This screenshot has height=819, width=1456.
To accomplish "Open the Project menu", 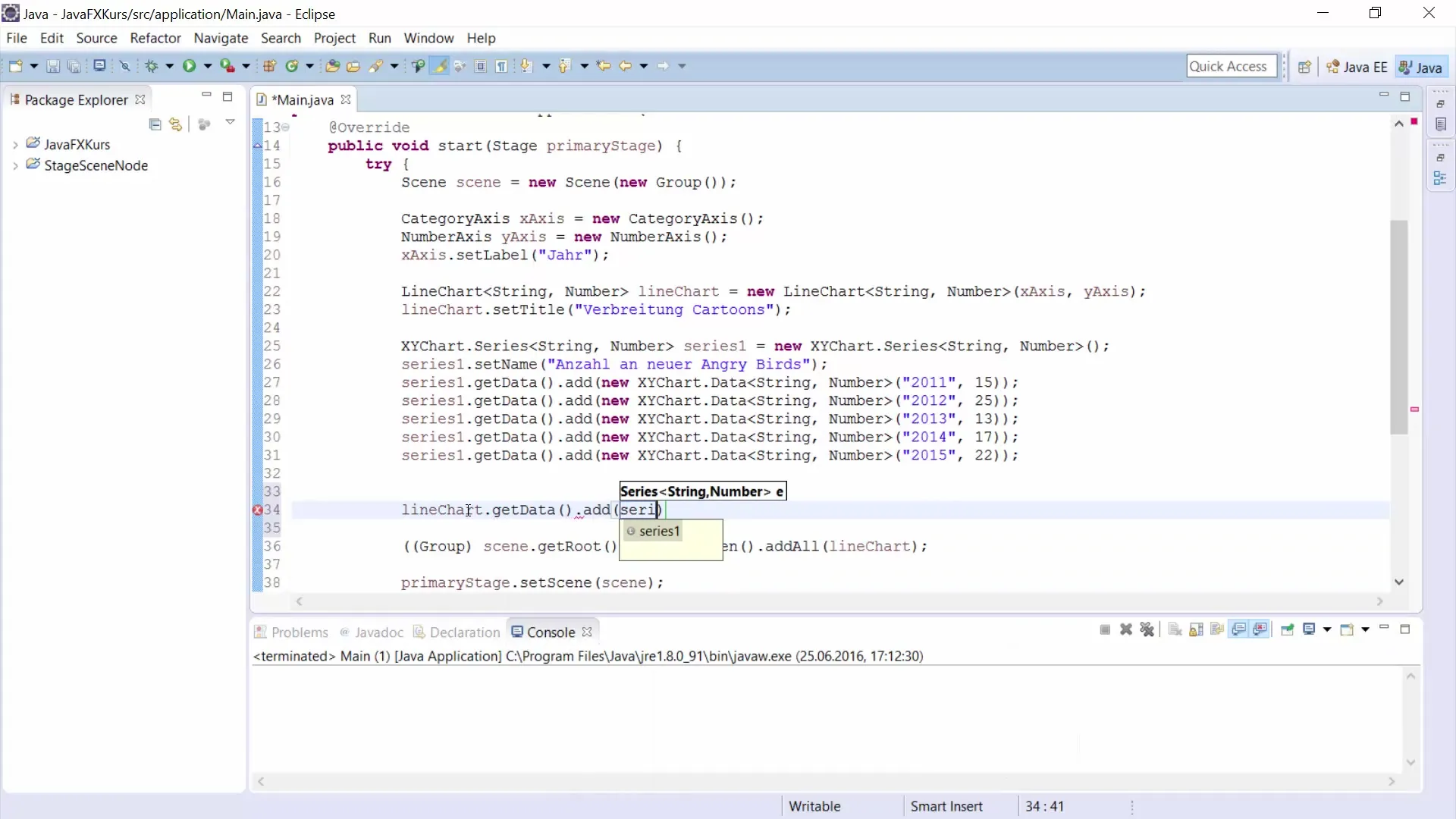I will coord(334,38).
